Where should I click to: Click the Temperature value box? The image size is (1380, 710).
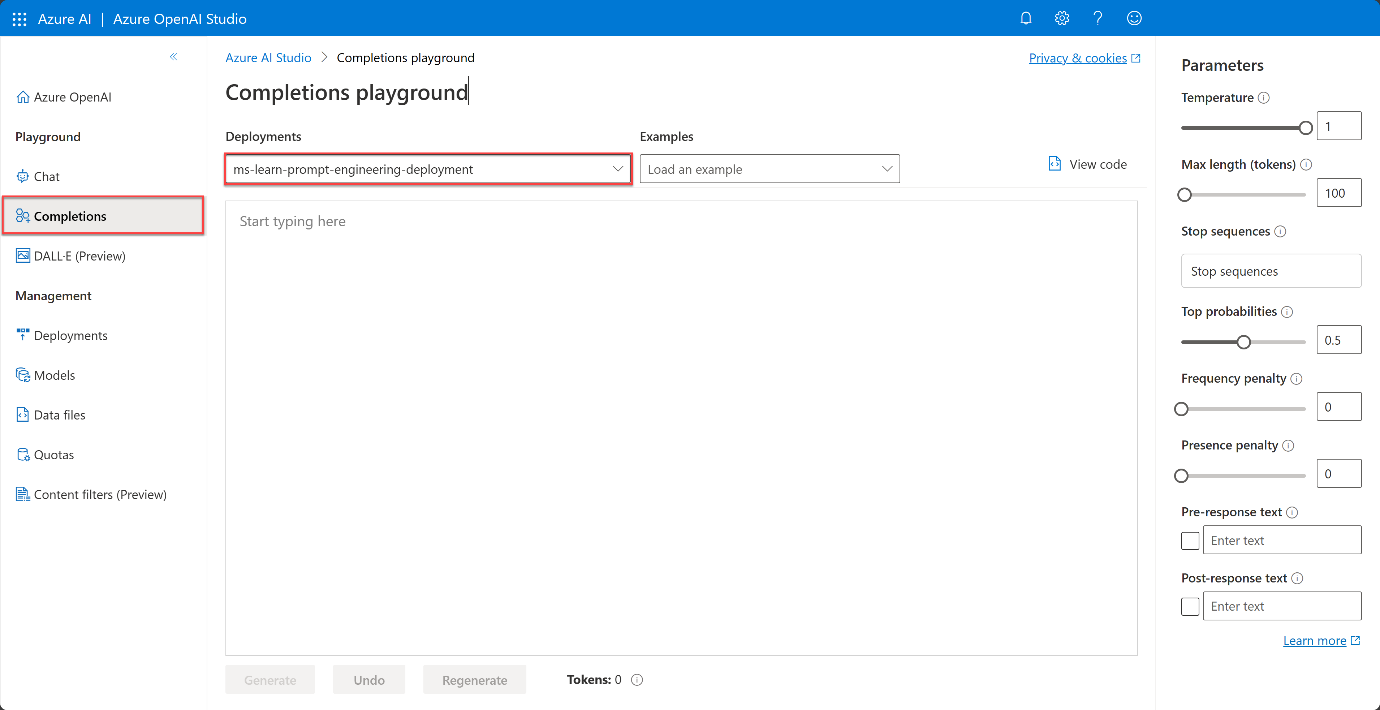click(1339, 126)
